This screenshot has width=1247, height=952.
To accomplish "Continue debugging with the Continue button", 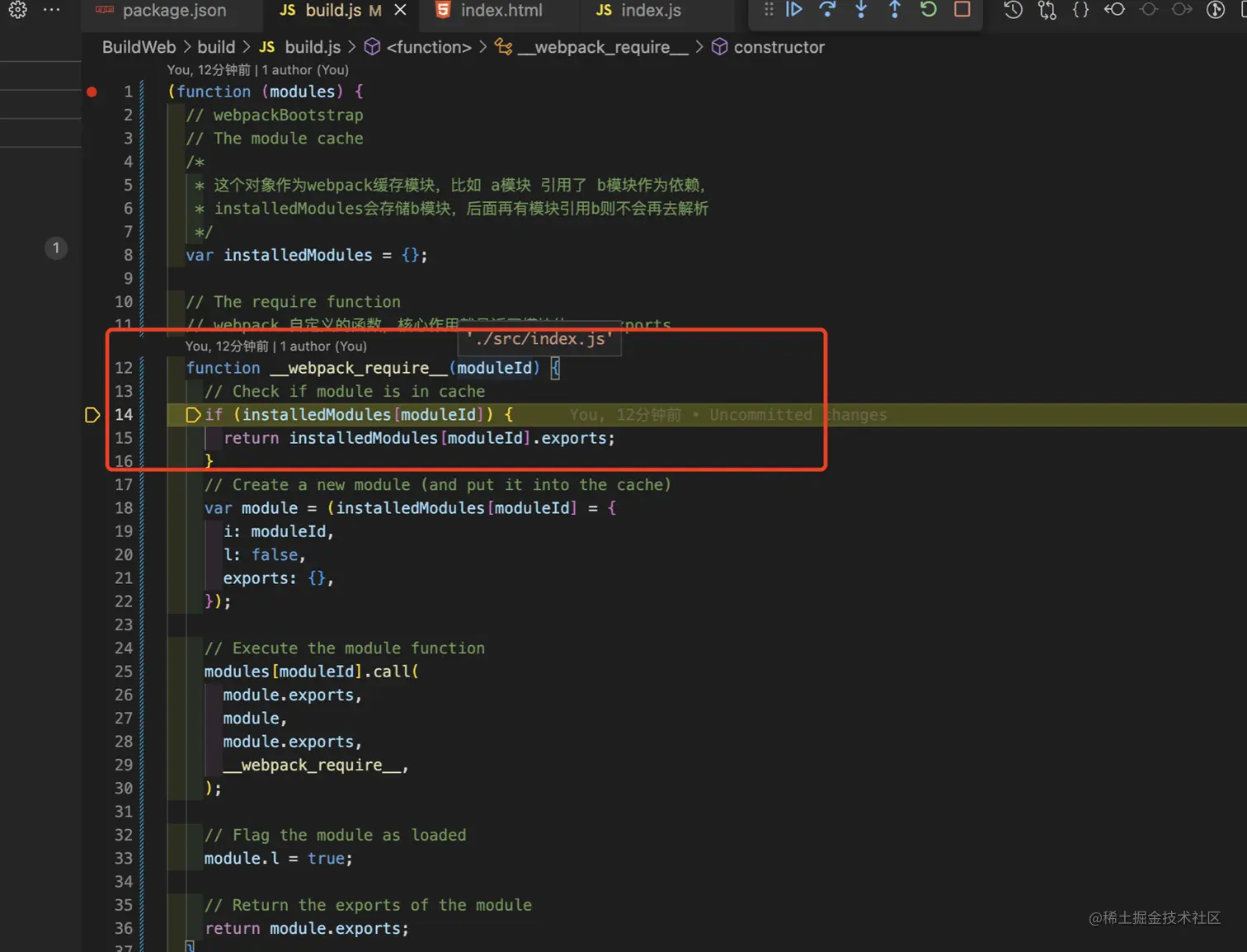I will coord(793,10).
